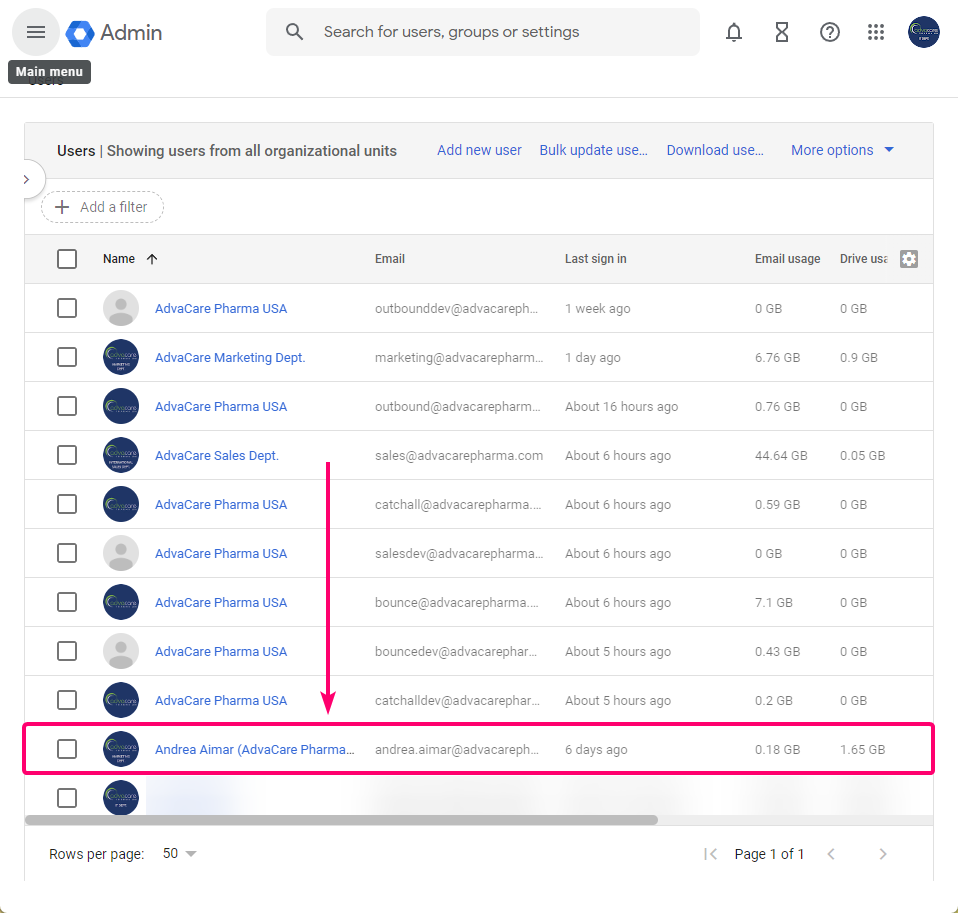Image resolution: width=958 pixels, height=913 pixels.
Task: Click Add new user
Action: tap(479, 150)
